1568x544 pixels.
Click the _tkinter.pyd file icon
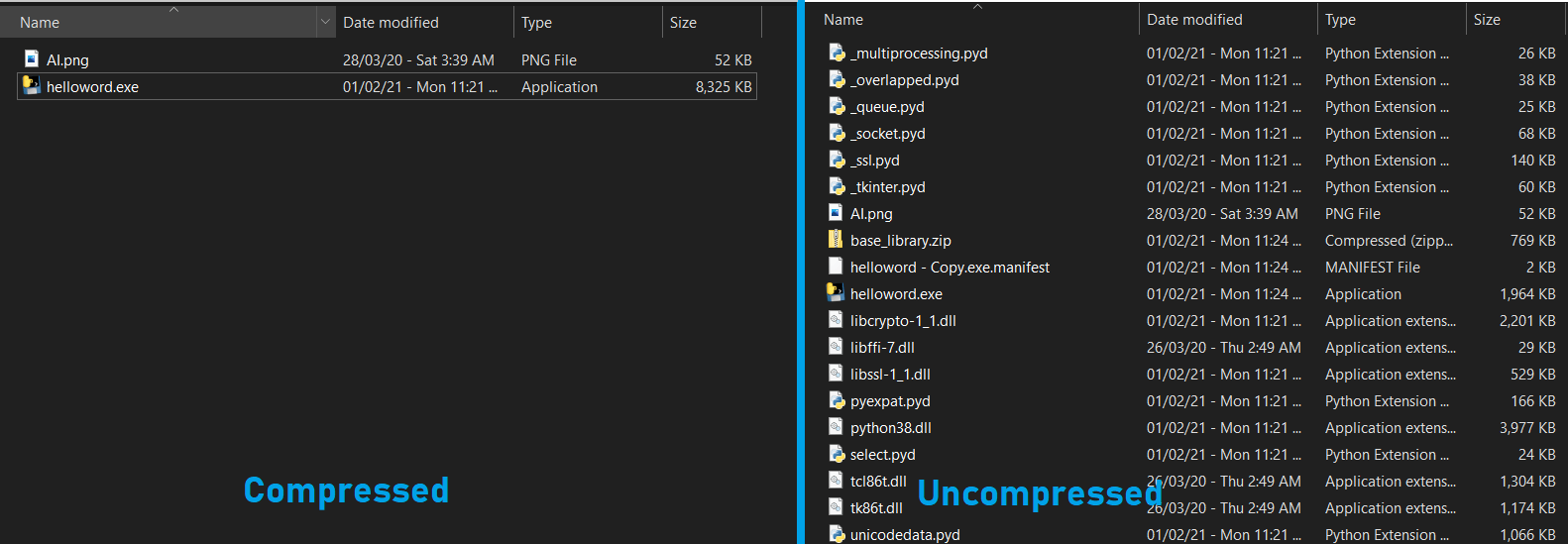point(837,186)
